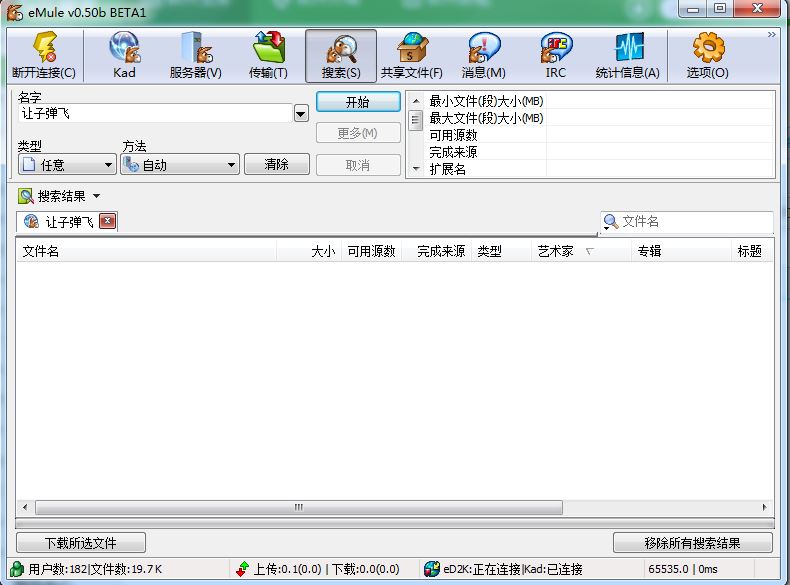Click the Clear (清除) button
Image resolution: width=790 pixels, height=585 pixels.
coord(277,164)
